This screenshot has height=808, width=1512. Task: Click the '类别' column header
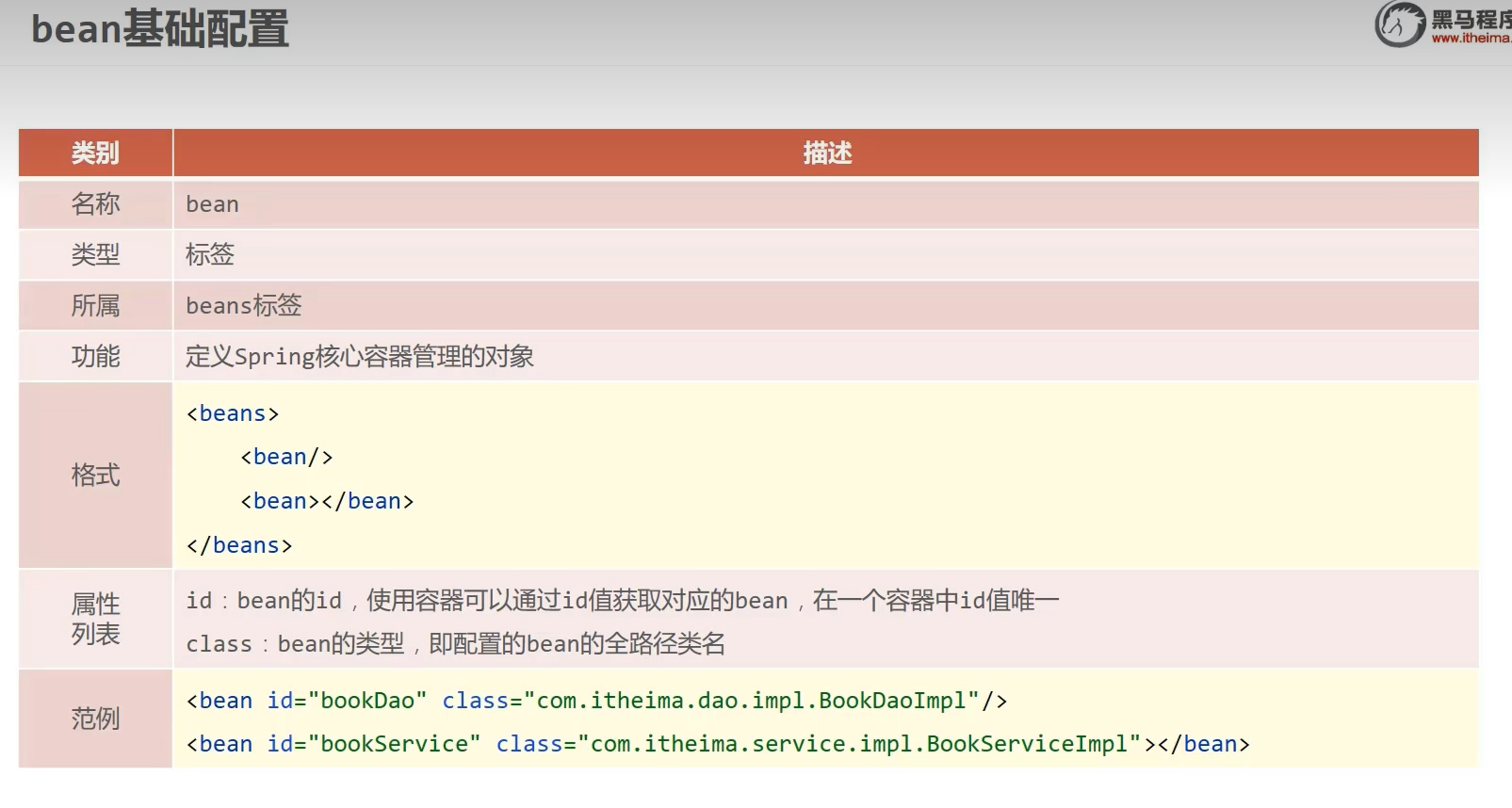(95, 153)
